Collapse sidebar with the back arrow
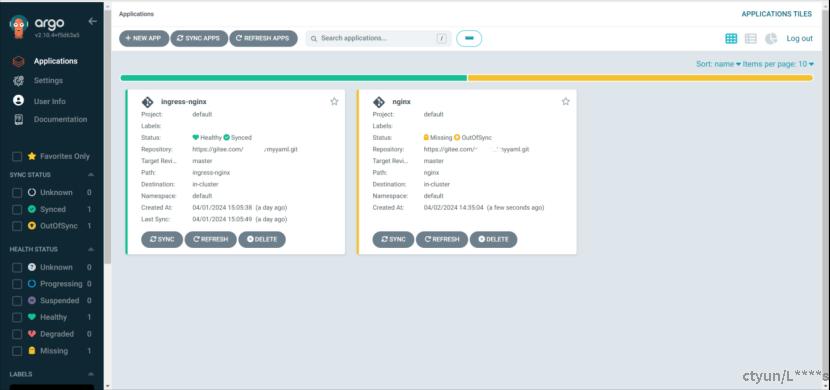Image resolution: width=830 pixels, height=390 pixels. coord(93,21)
